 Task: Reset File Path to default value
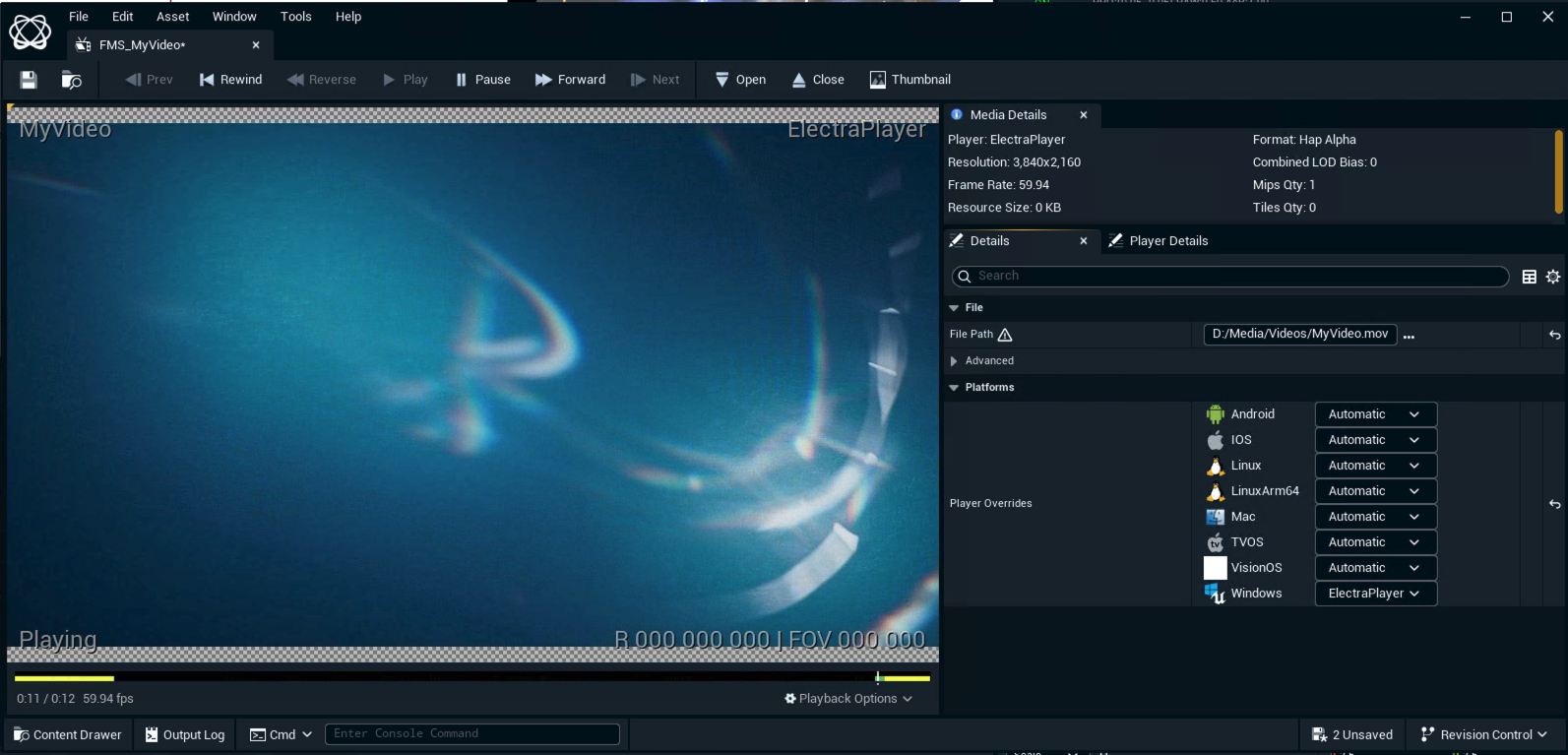1555,335
